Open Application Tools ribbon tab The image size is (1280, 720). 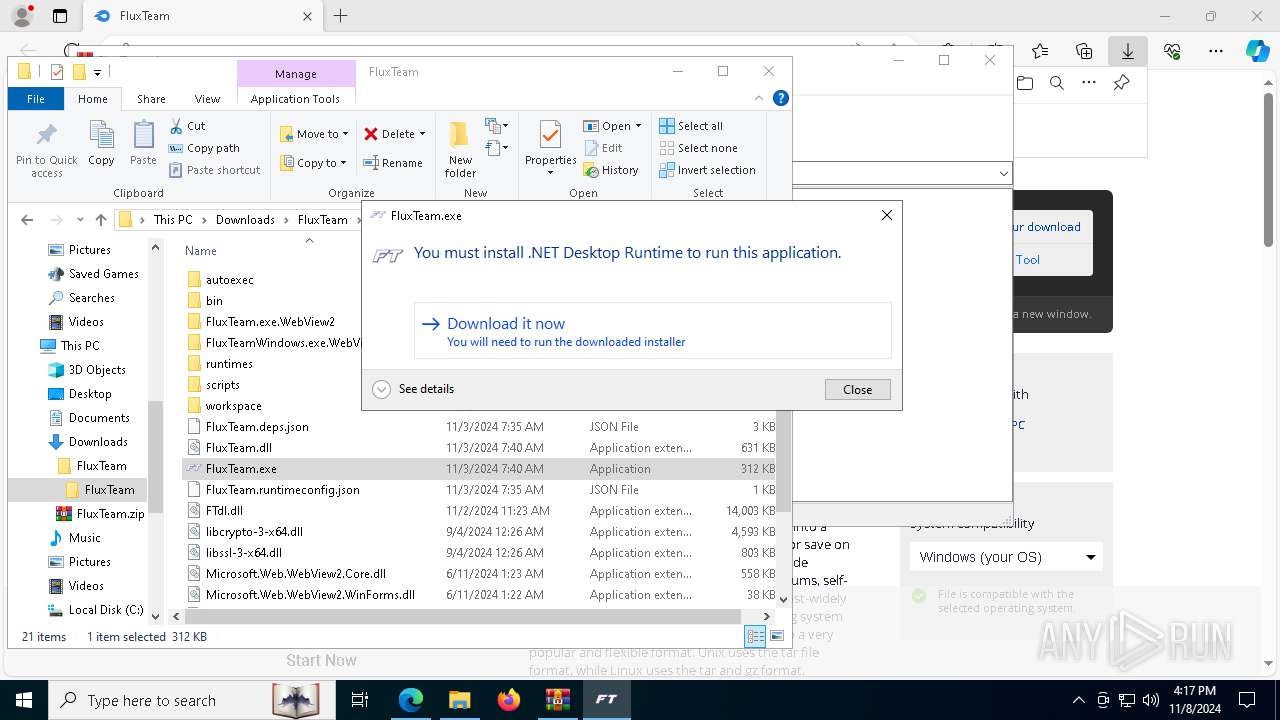point(295,99)
